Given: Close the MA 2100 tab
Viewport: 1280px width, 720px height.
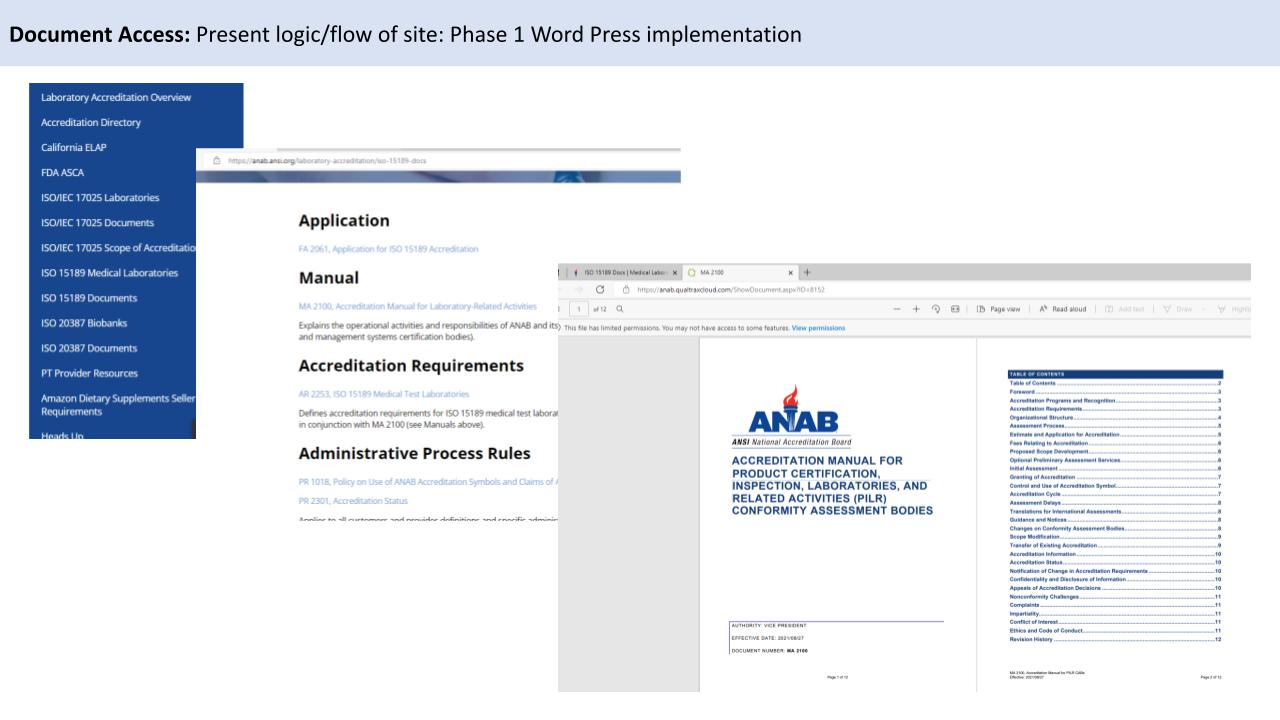Looking at the screenshot, I should (791, 272).
